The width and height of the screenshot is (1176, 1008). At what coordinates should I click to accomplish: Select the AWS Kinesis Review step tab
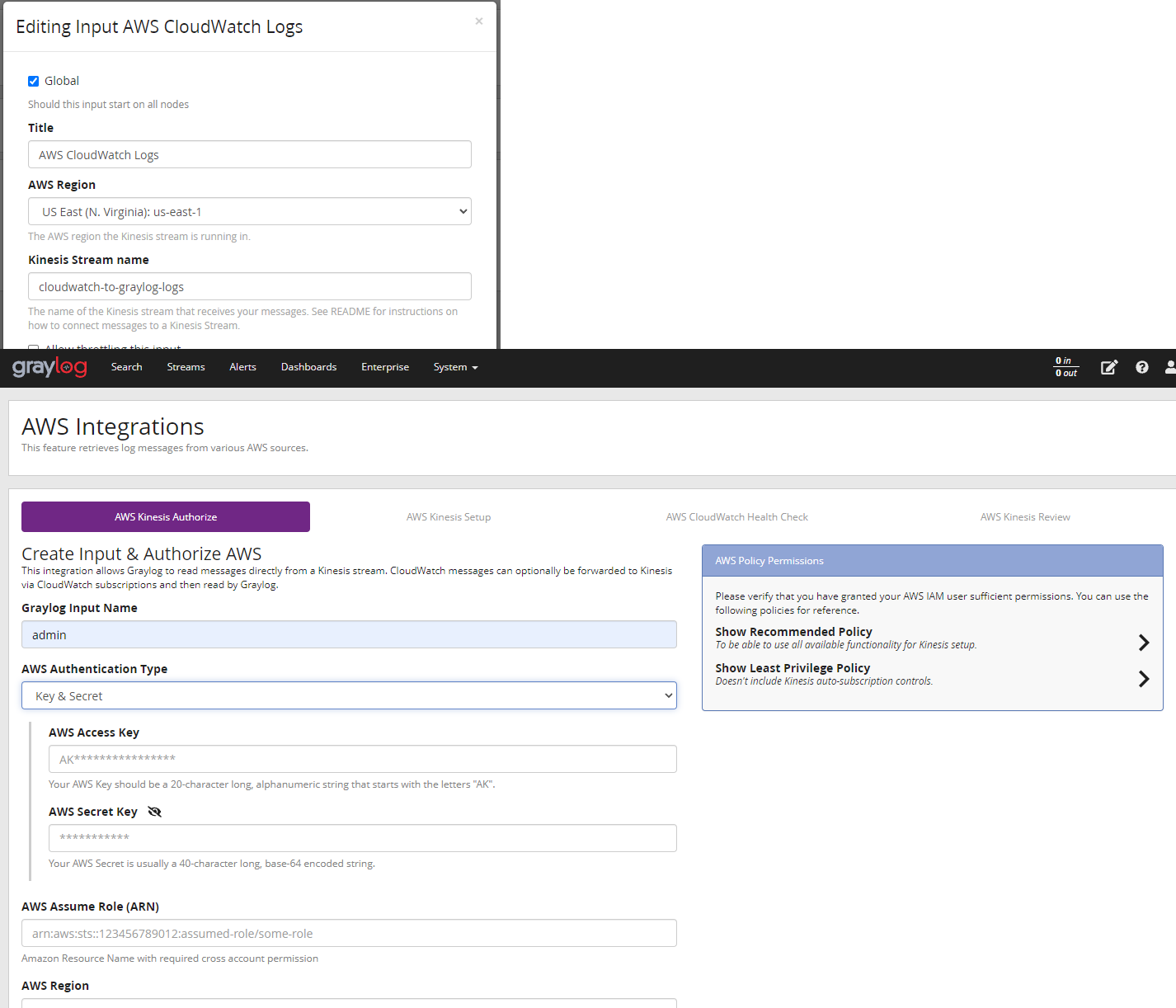click(x=1025, y=517)
